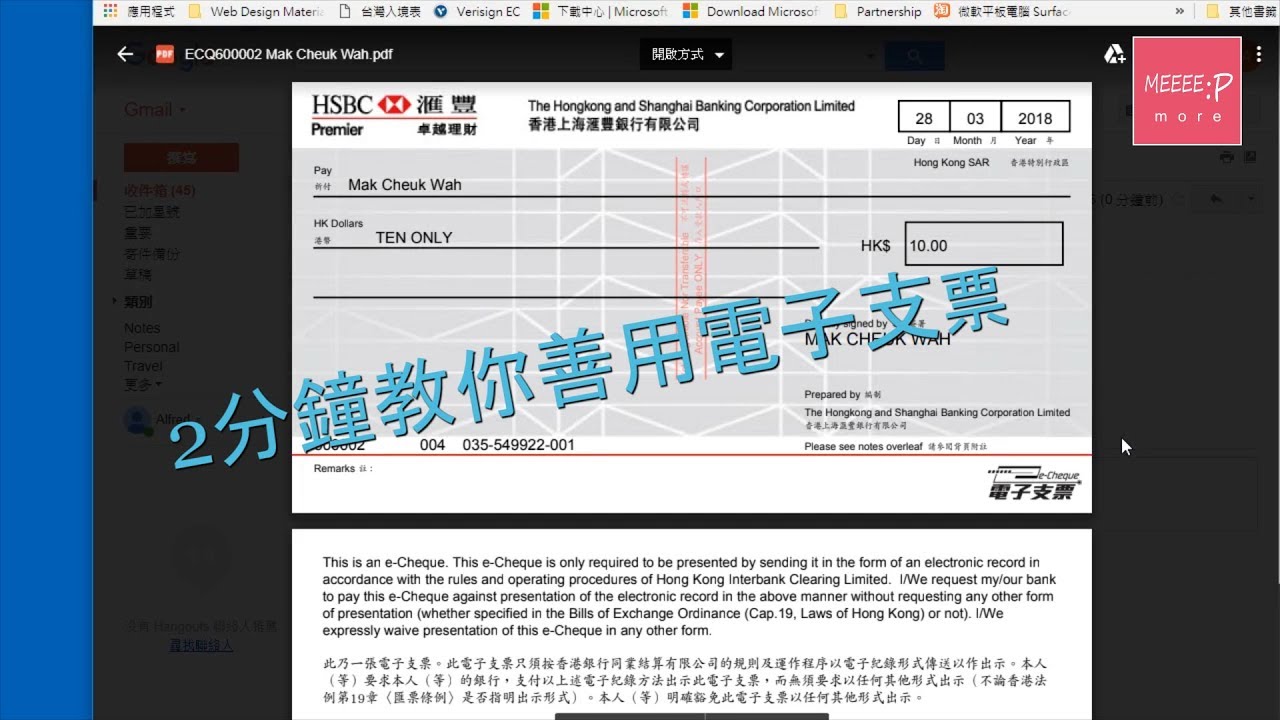Image resolution: width=1280 pixels, height=720 pixels.
Task: Open the Notes label in Gmail sidebar
Action: 142,328
